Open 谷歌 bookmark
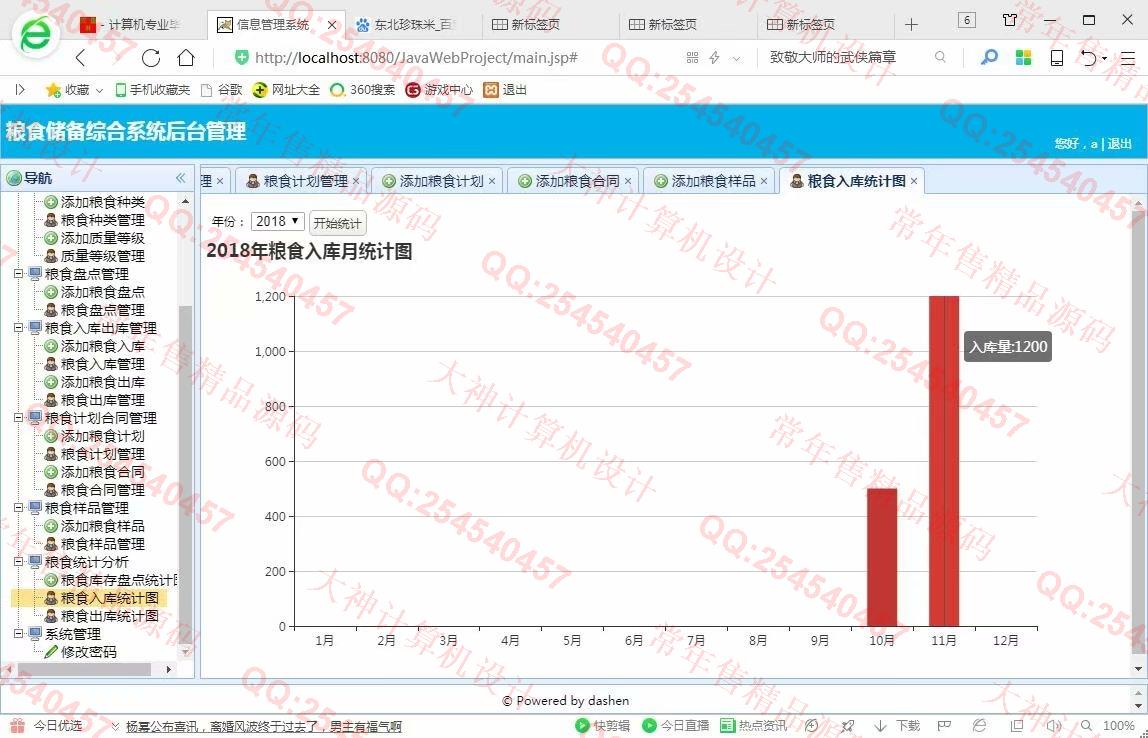The height and width of the screenshot is (738, 1148). [x=221, y=90]
